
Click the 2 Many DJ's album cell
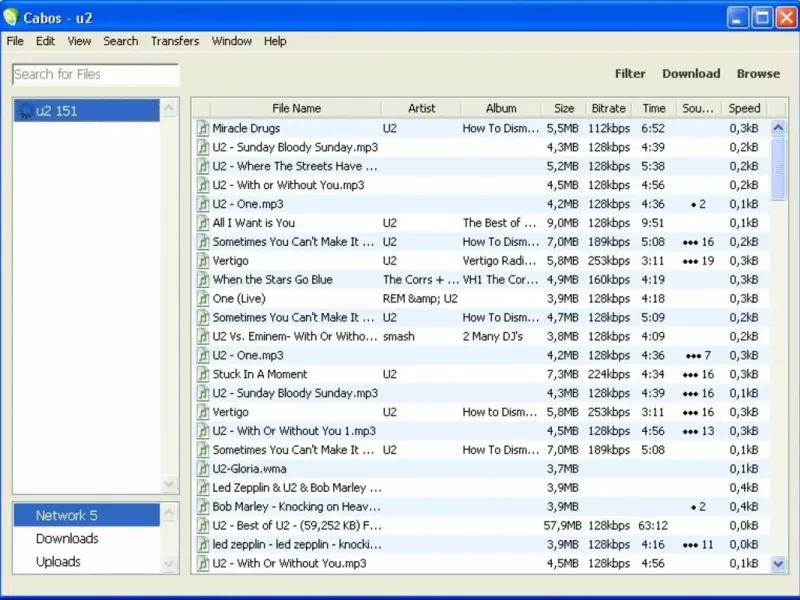tap(493, 336)
